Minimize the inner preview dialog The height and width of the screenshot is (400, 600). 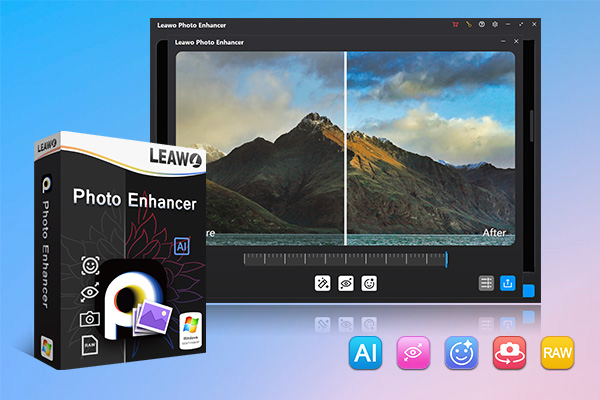[x=503, y=41]
